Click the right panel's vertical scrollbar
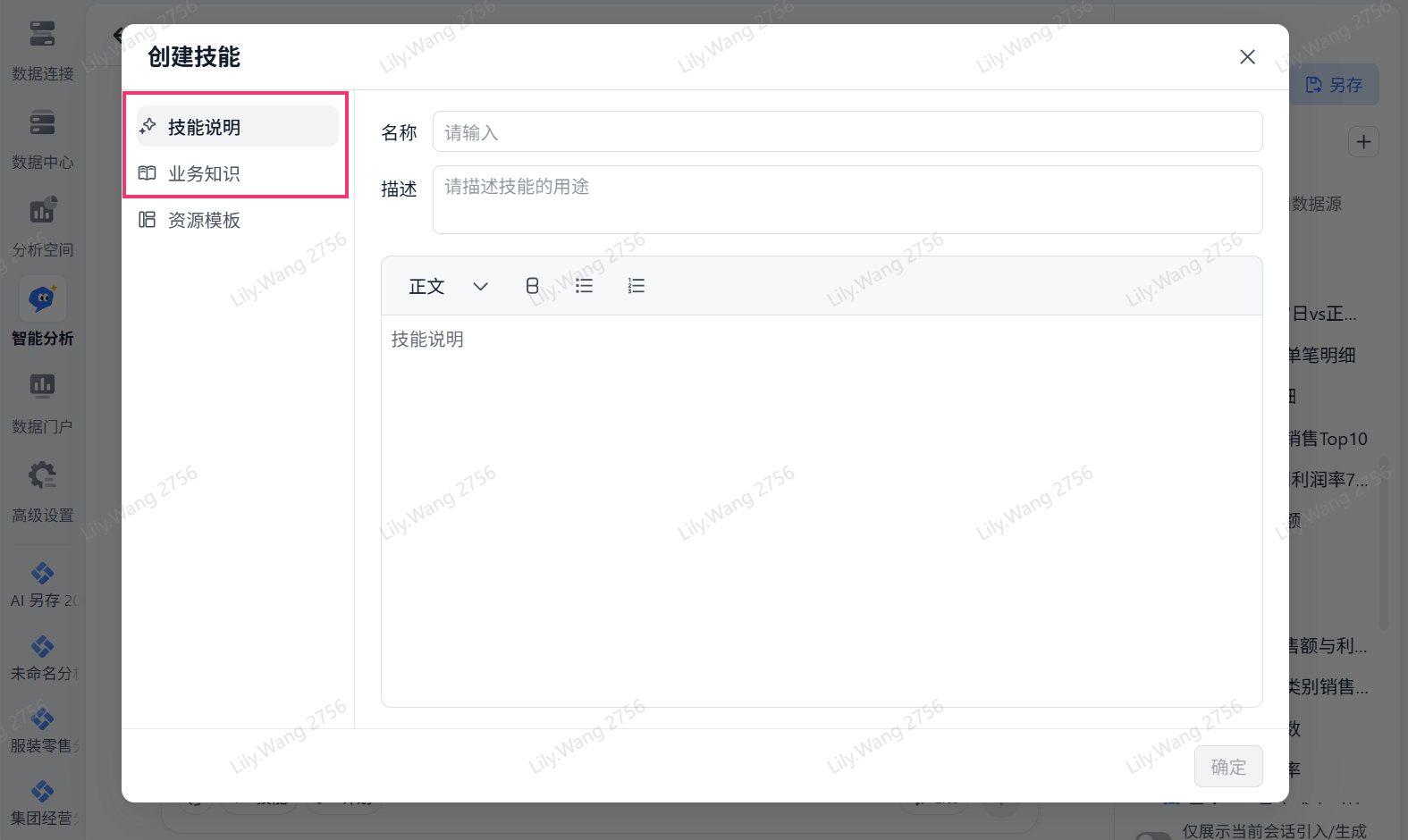The image size is (1408, 840). tap(1384, 545)
